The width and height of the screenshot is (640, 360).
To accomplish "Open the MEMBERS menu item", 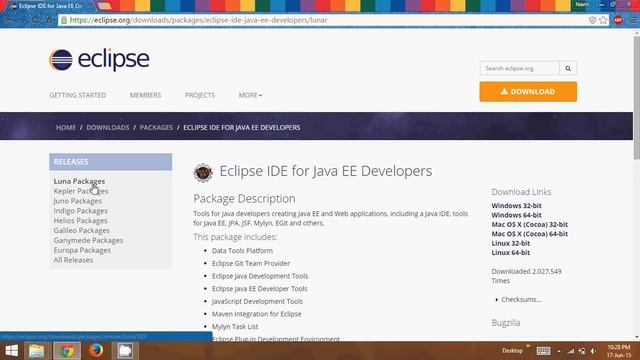I will point(145,95).
